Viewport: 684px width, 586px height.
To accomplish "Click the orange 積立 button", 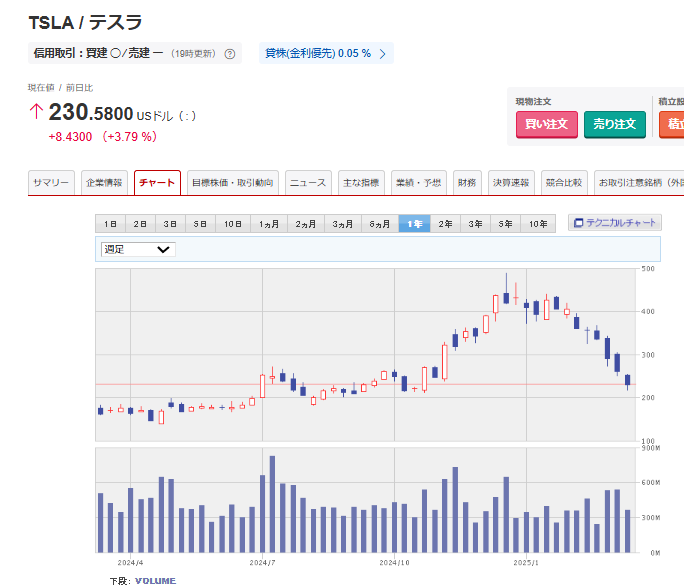I will (x=672, y=124).
